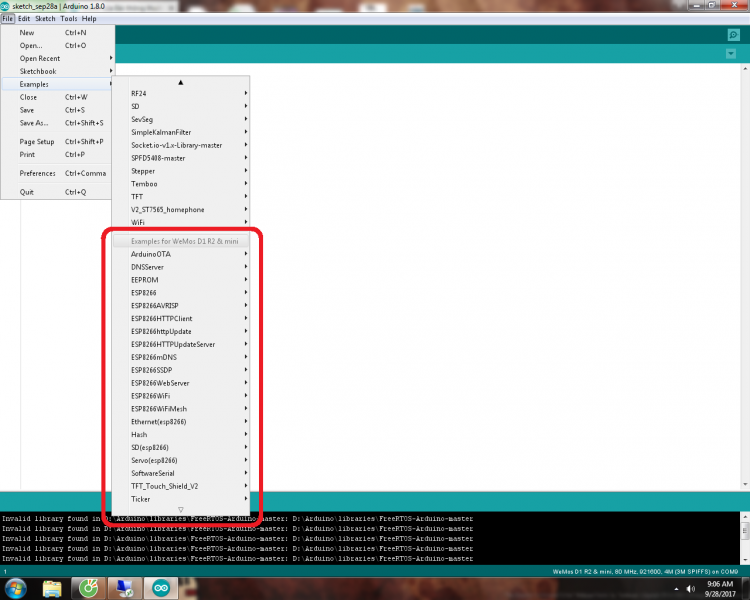Open ESP8266 examples submenu

(x=181, y=293)
